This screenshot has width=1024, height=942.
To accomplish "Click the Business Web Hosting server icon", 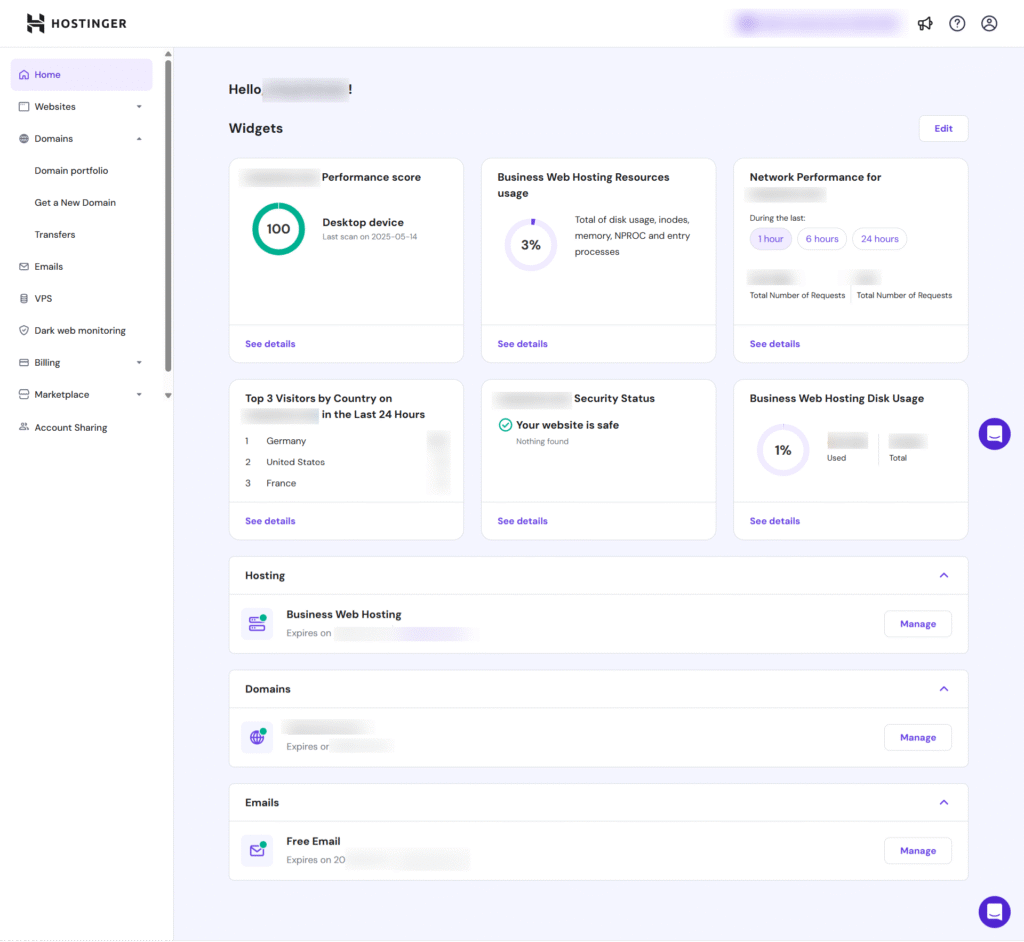I will (257, 624).
